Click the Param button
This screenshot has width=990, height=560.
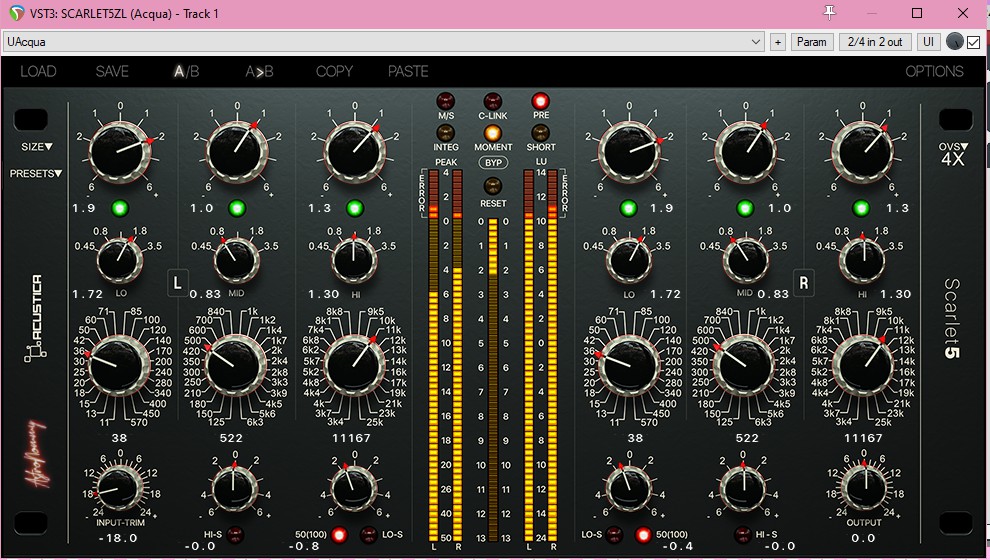pos(811,42)
